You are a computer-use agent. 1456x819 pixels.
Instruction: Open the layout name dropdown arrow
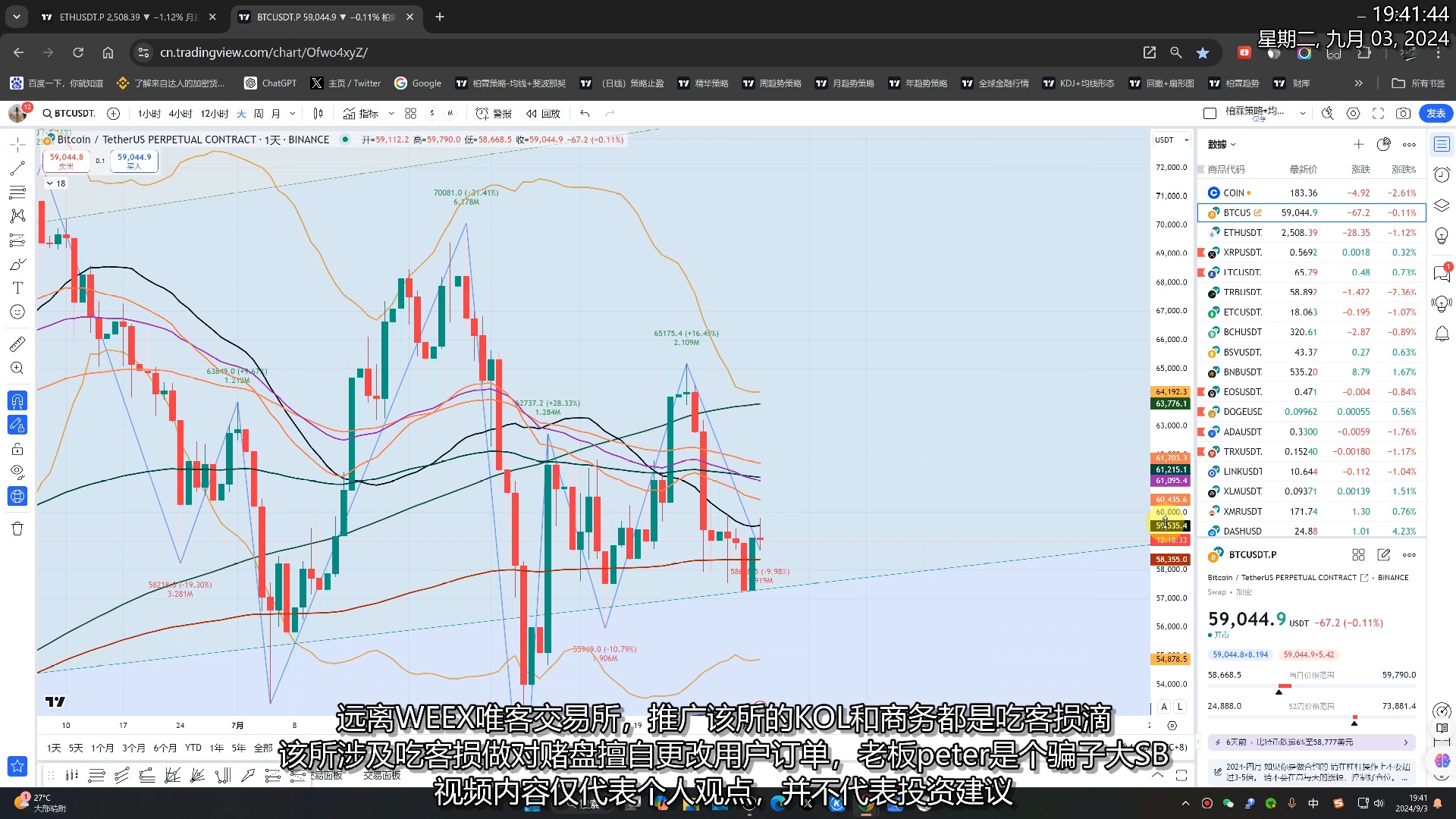pos(1303,114)
